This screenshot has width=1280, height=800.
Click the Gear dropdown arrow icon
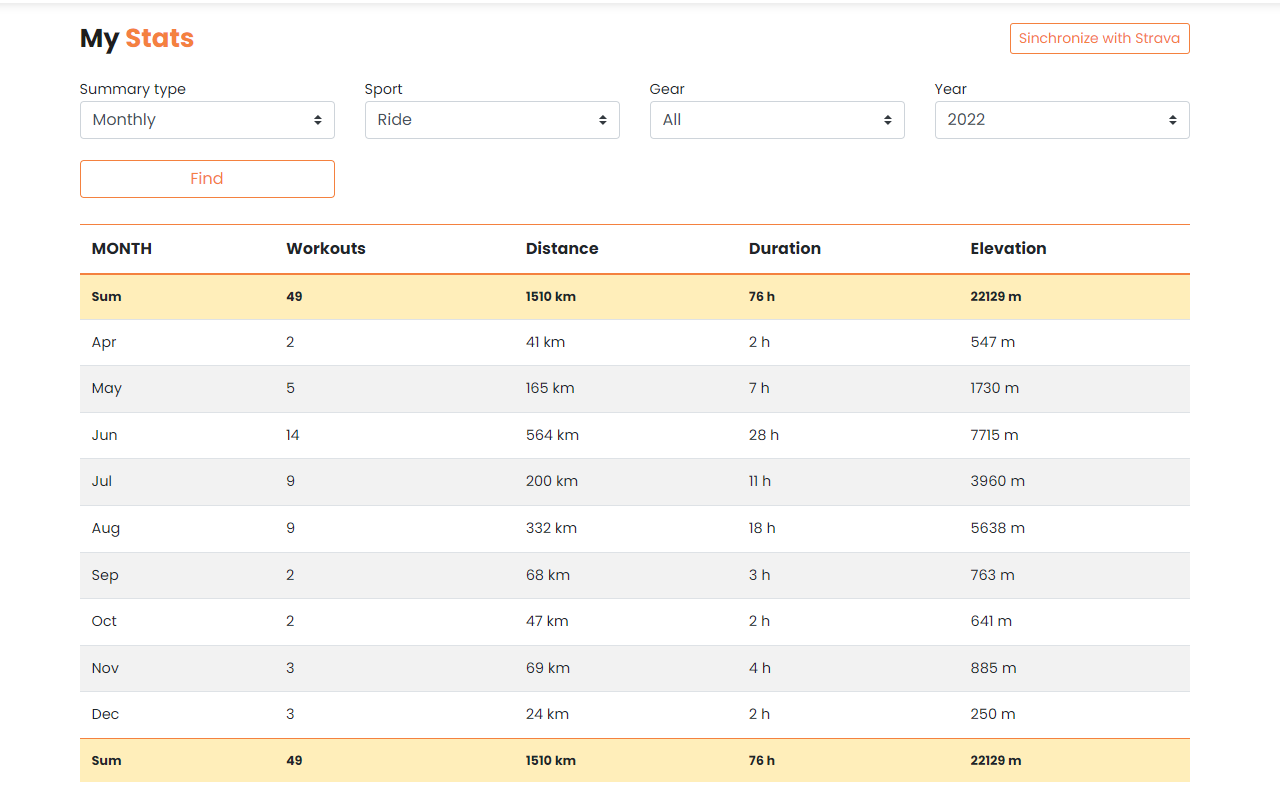click(x=887, y=119)
